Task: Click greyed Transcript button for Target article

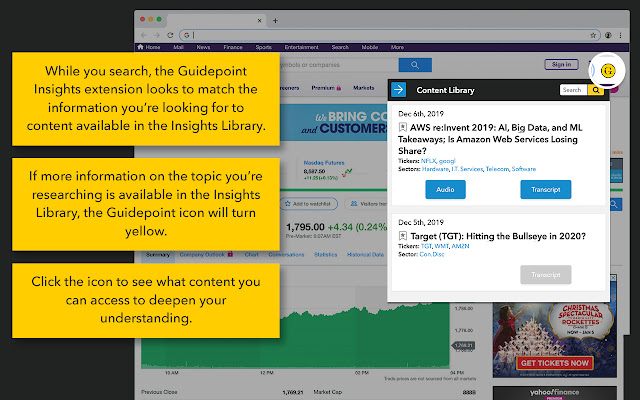Action: point(546,275)
